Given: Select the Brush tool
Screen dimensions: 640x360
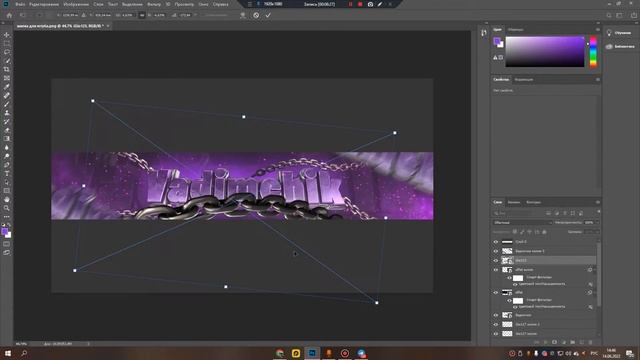Looking at the screenshot, I should 7,104.
